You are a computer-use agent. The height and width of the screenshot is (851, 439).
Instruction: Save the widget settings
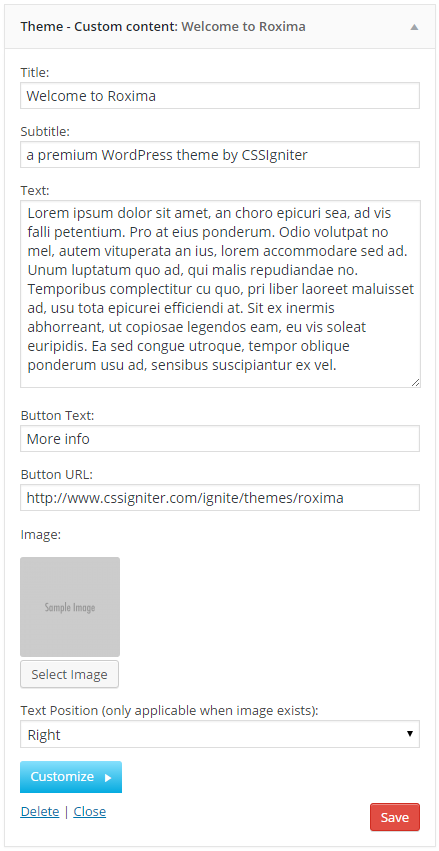click(x=395, y=817)
